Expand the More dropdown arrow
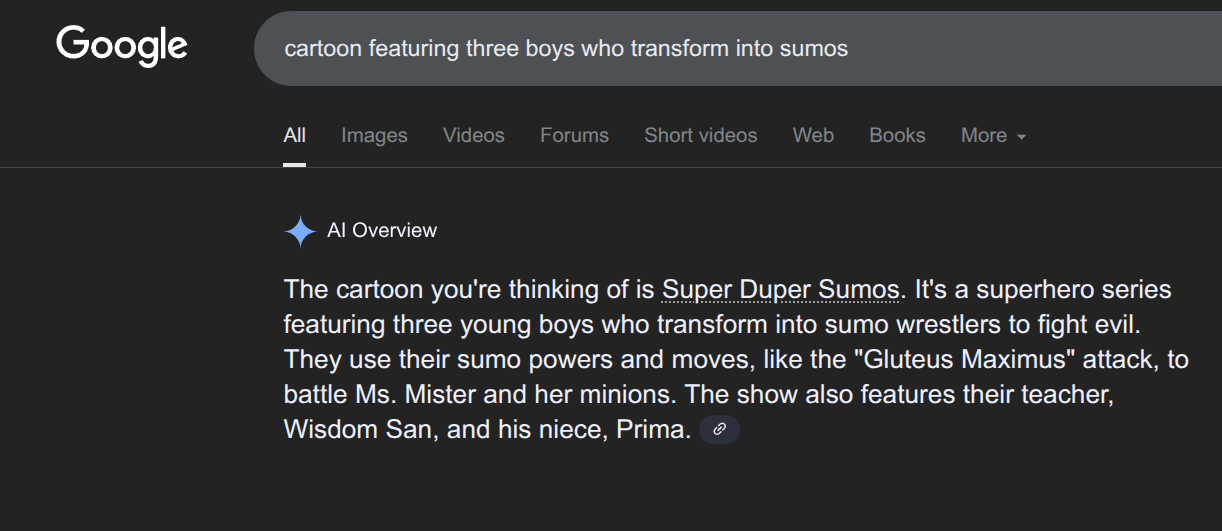This screenshot has width=1222, height=531. pos(1021,136)
